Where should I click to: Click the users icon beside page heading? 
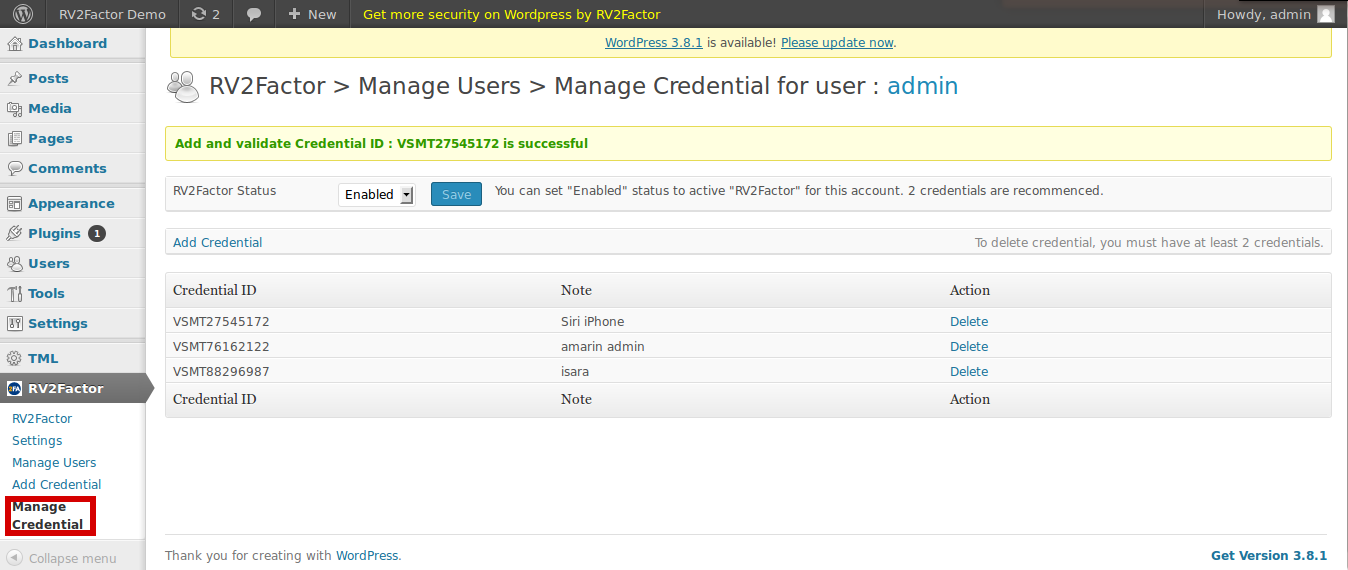pyautogui.click(x=183, y=87)
